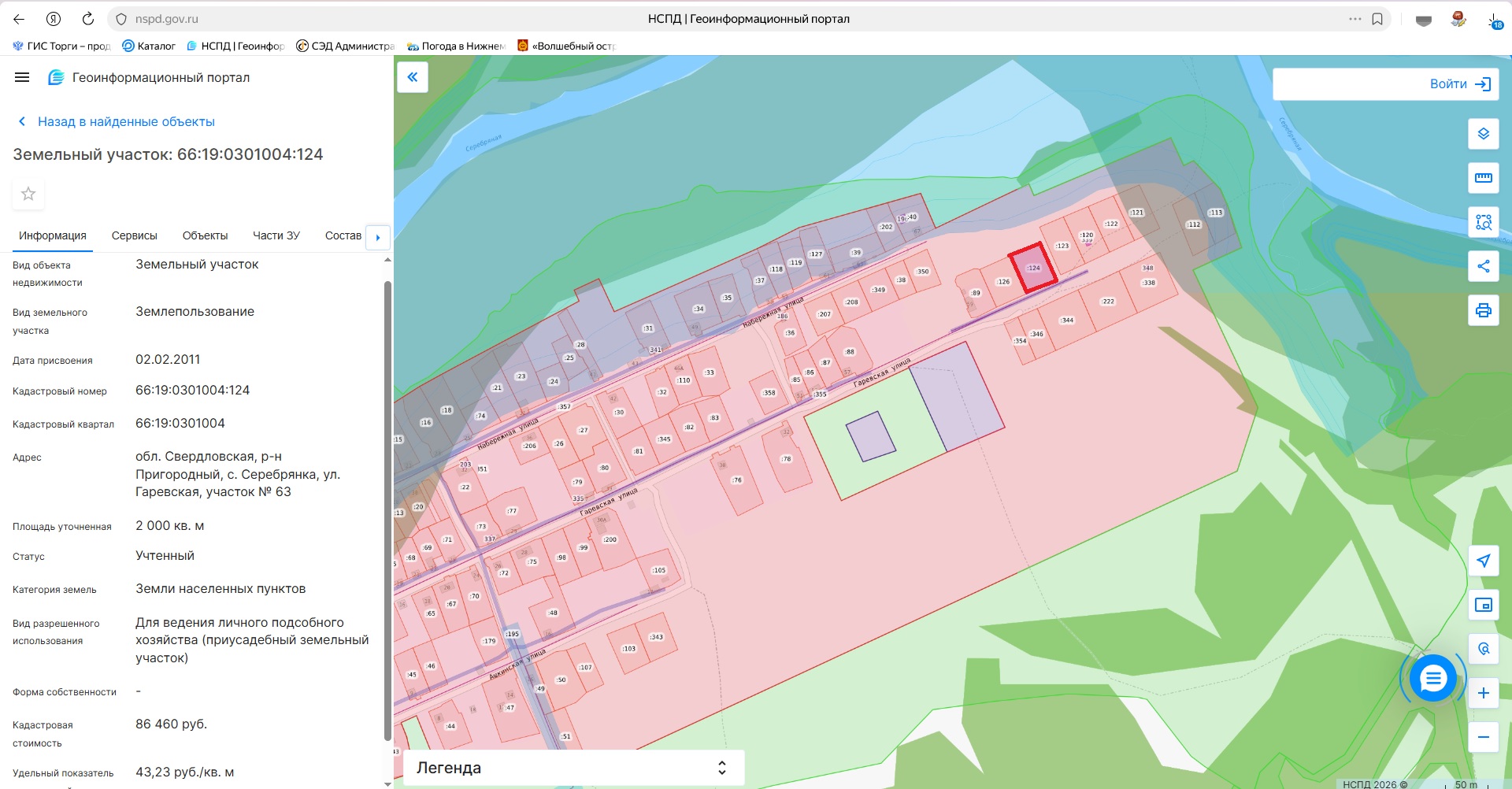
Task: Click the site security shield icon
Action: pyautogui.click(x=120, y=19)
